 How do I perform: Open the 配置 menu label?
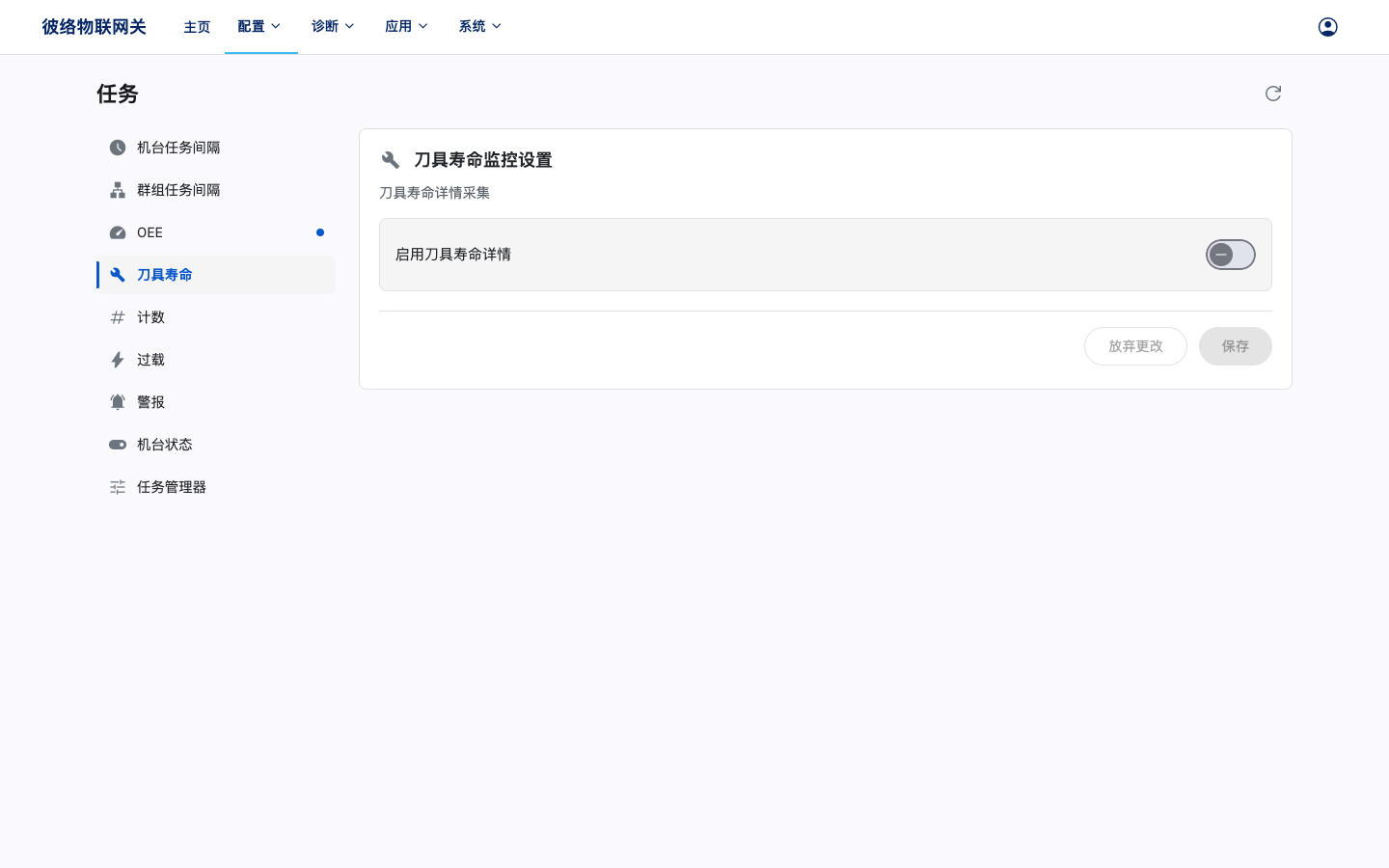[251, 27]
